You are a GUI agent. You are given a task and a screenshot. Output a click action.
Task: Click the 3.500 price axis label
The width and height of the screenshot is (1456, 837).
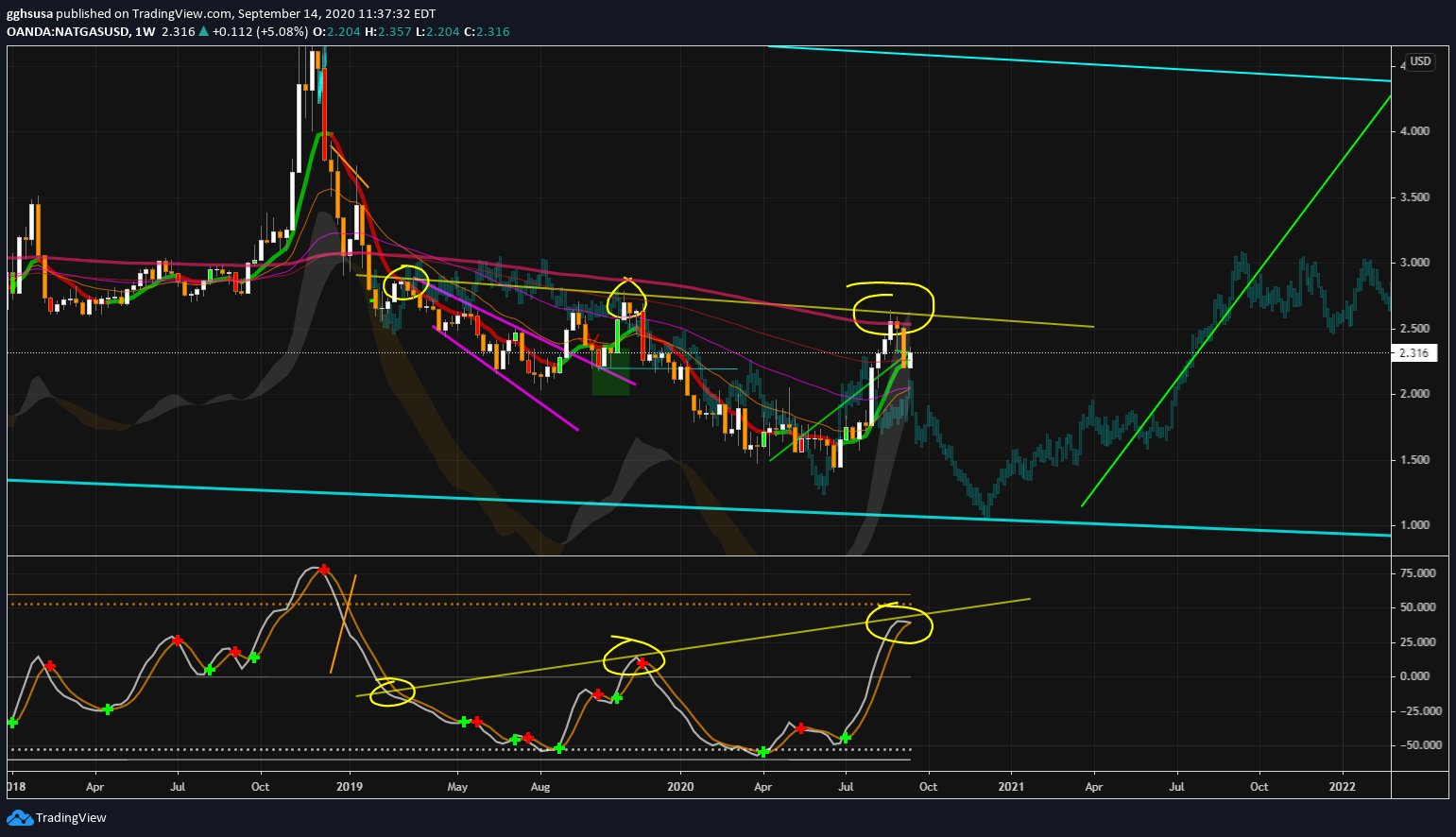pyautogui.click(x=1415, y=197)
